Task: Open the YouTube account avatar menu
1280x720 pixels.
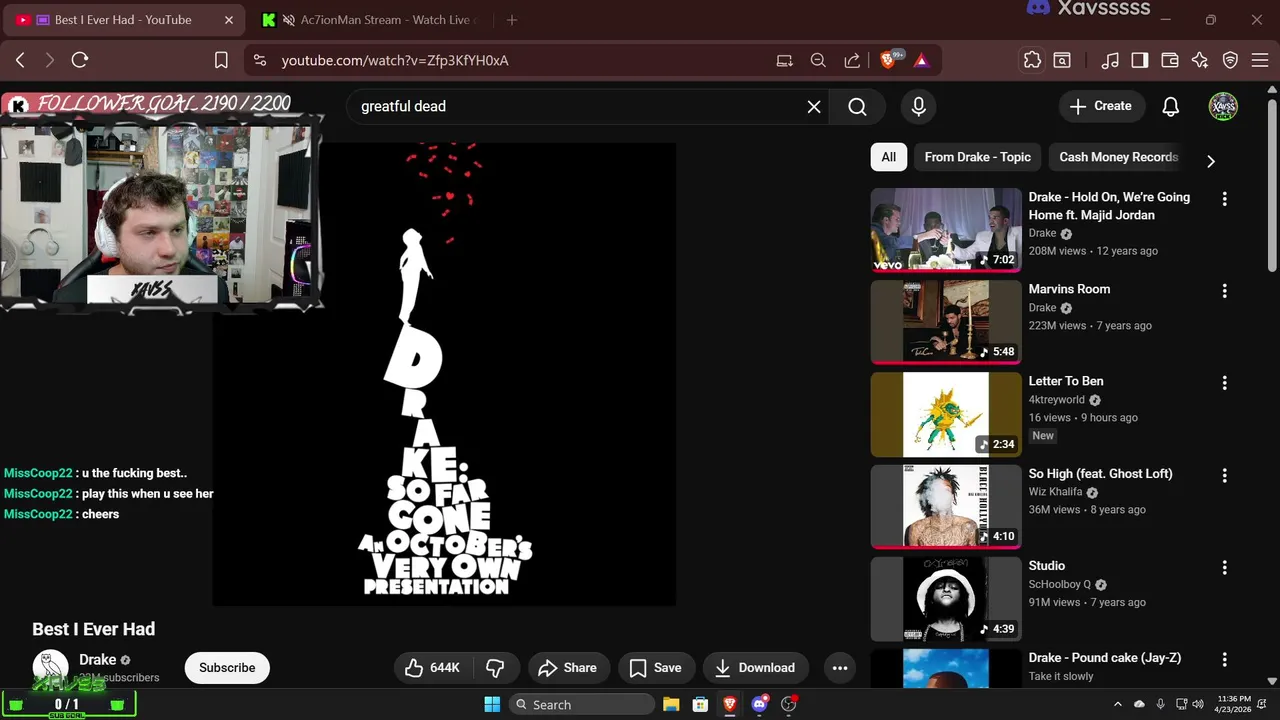Action: 1223,106
